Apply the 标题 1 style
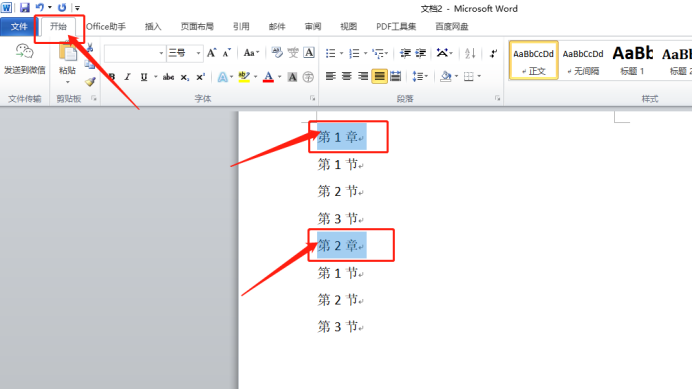 pyautogui.click(x=632, y=60)
